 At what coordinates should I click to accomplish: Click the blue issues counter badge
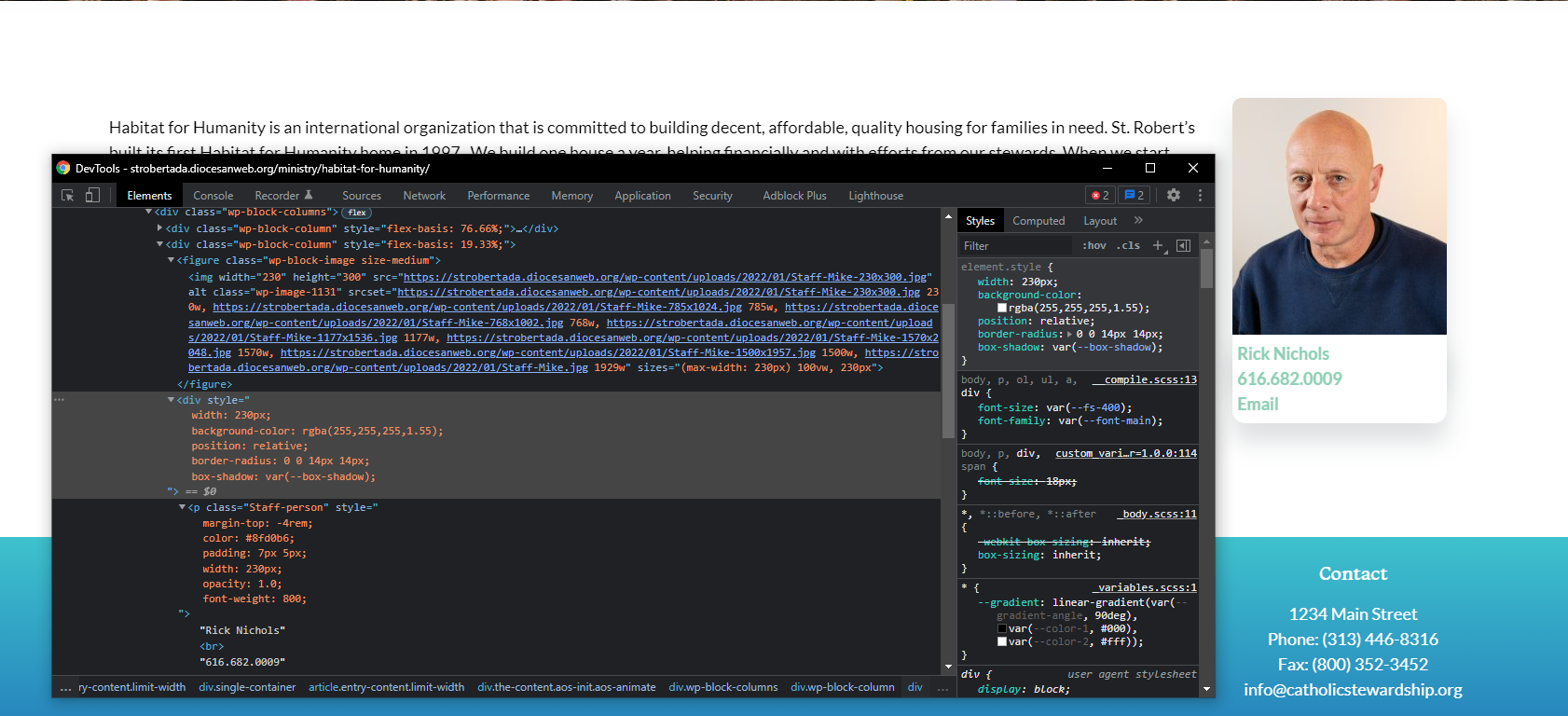click(1135, 195)
